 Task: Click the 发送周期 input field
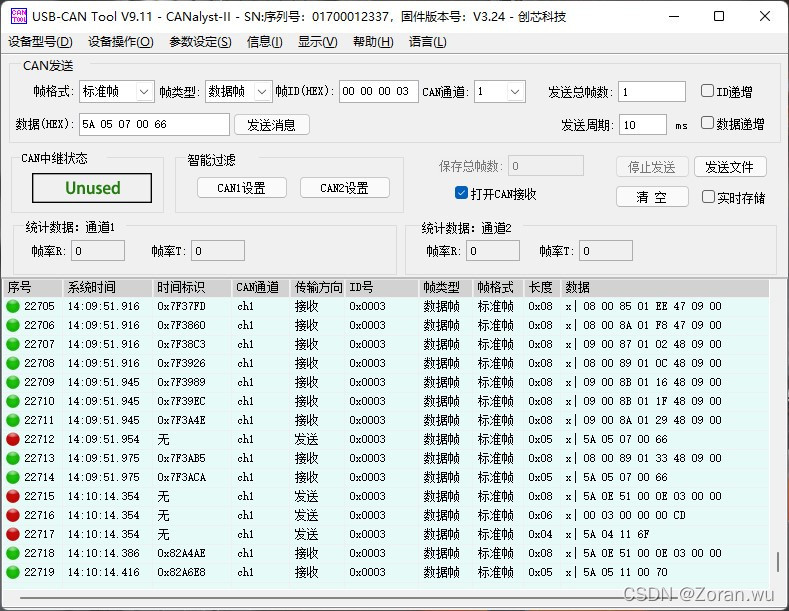(643, 125)
